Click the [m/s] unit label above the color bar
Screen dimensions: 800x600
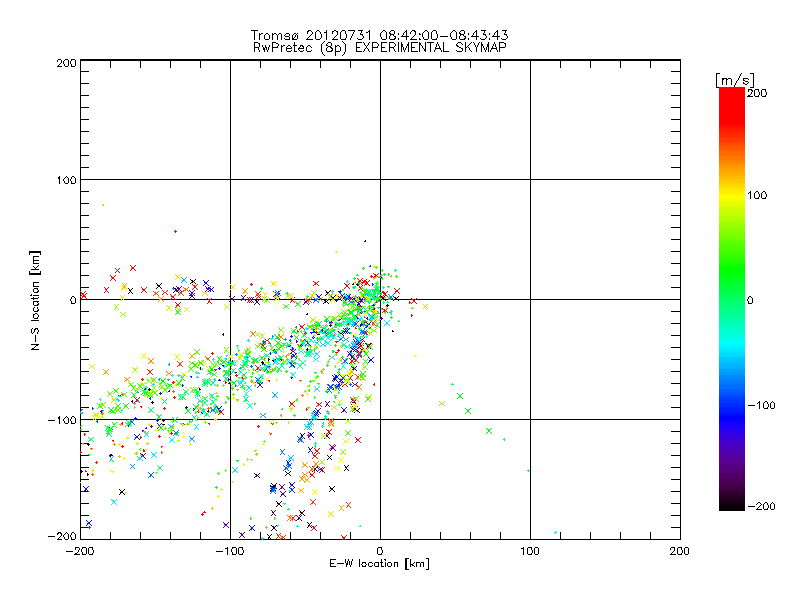(733, 79)
